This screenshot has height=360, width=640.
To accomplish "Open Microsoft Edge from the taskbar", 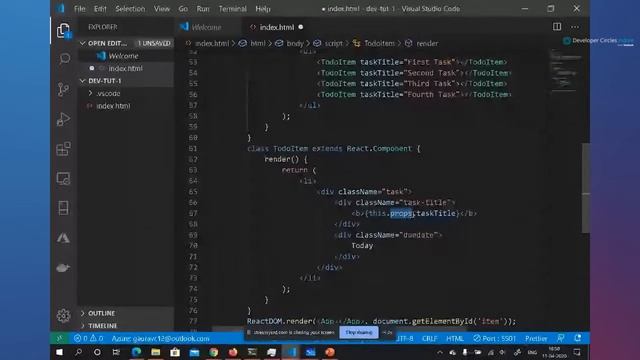I will point(136,352).
